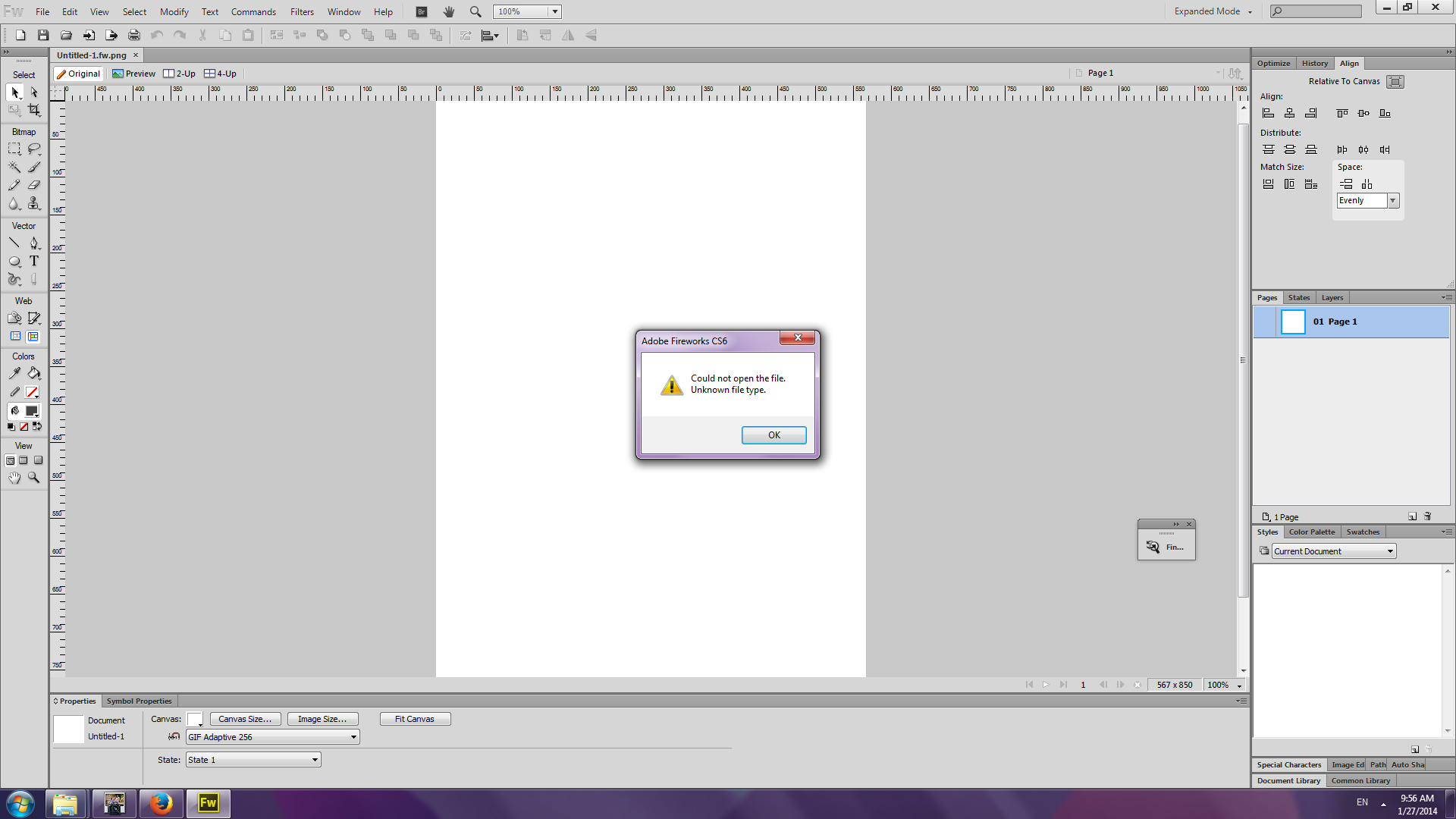1456x819 pixels.
Task: Select the Magic Wand tool
Action: 14,167
